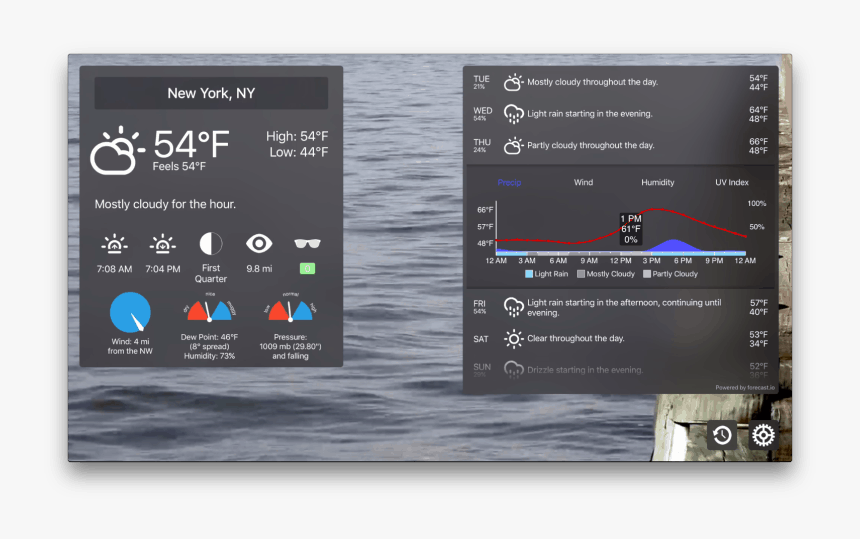The height and width of the screenshot is (539, 860).
Task: Select the SAT forecast day label
Action: tap(480, 339)
